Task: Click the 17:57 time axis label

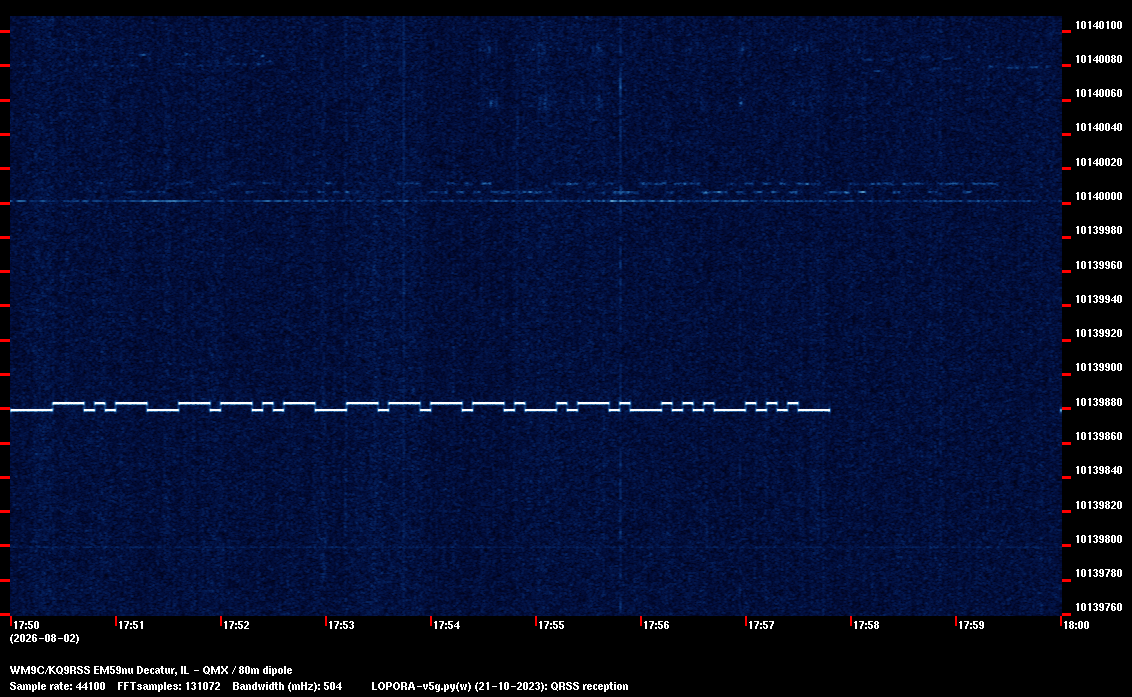Action: pos(761,625)
